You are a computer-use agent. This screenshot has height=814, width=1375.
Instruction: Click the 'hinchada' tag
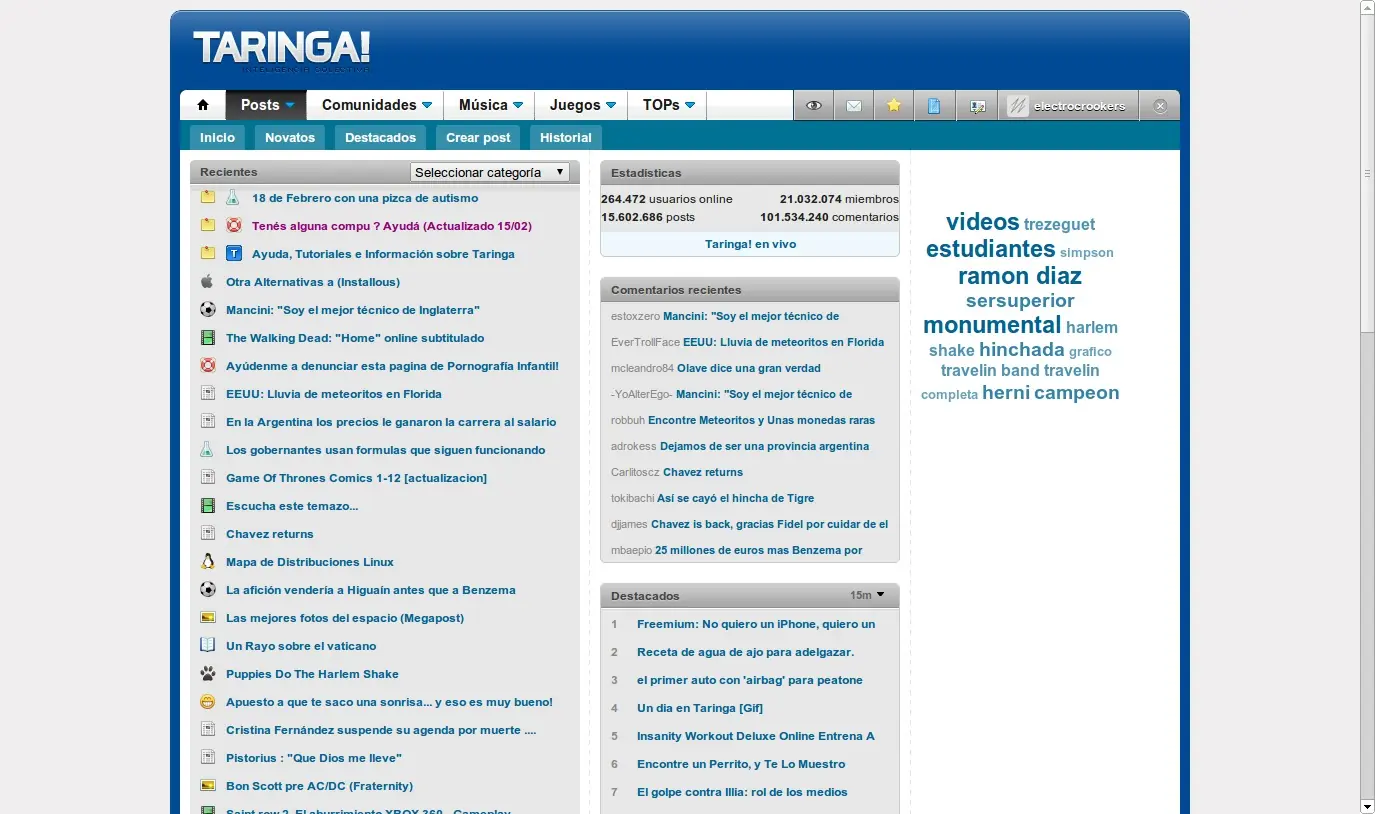pyautogui.click(x=1022, y=350)
